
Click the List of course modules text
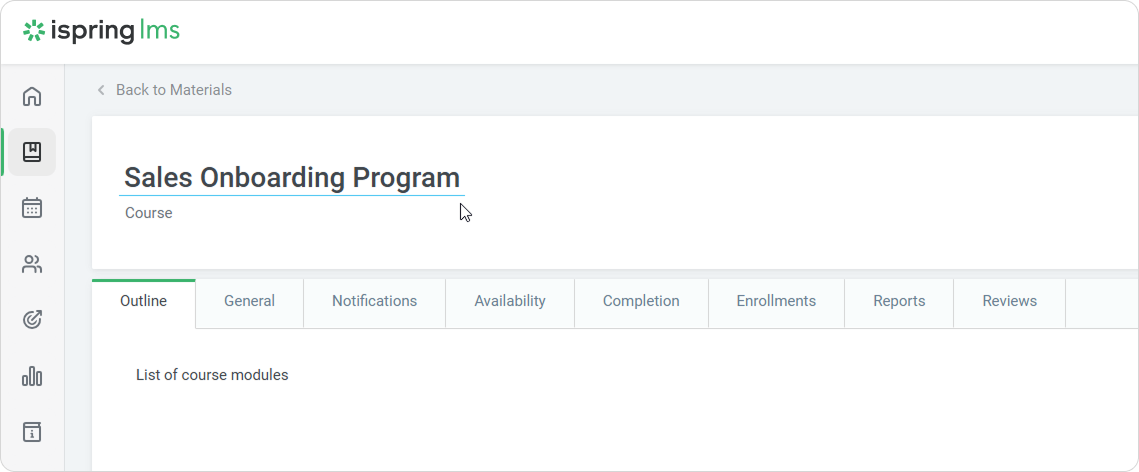click(212, 375)
